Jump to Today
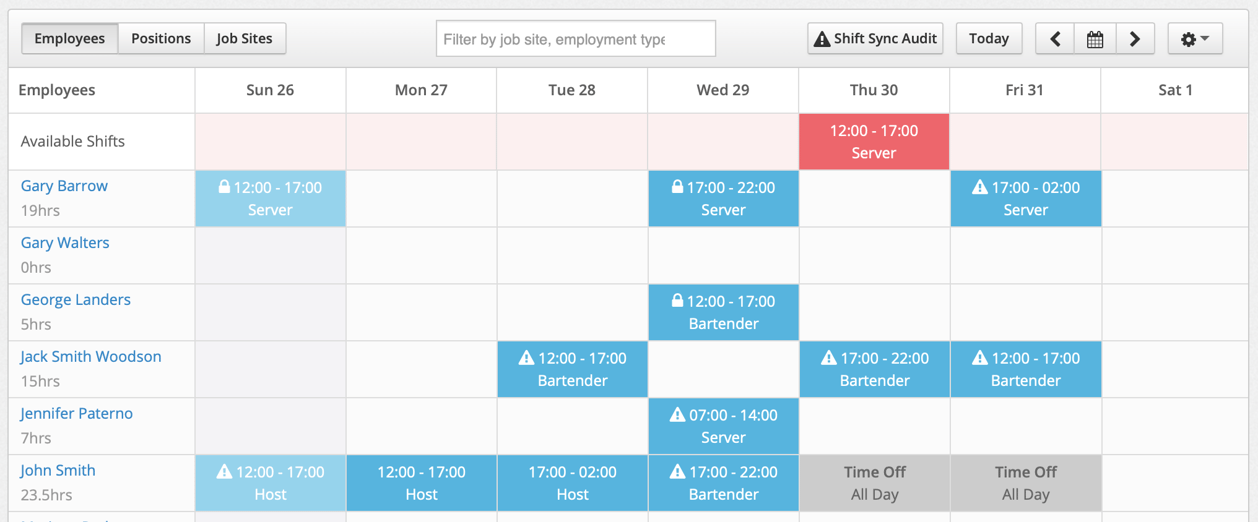 pos(989,39)
